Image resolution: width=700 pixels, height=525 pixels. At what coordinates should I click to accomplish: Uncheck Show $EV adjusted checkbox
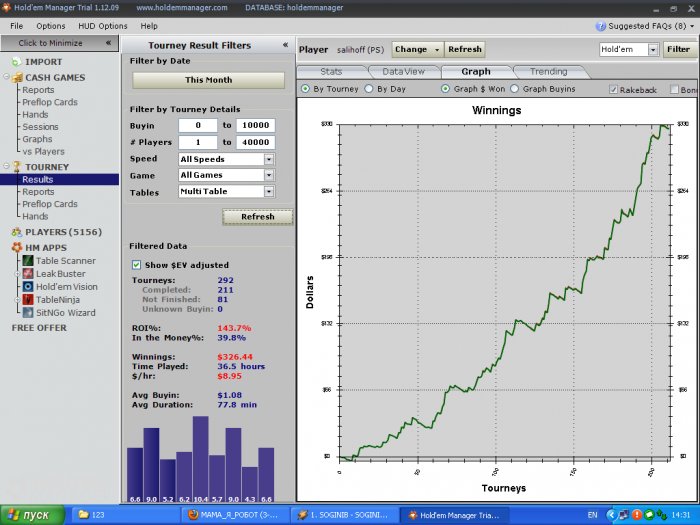(137, 265)
